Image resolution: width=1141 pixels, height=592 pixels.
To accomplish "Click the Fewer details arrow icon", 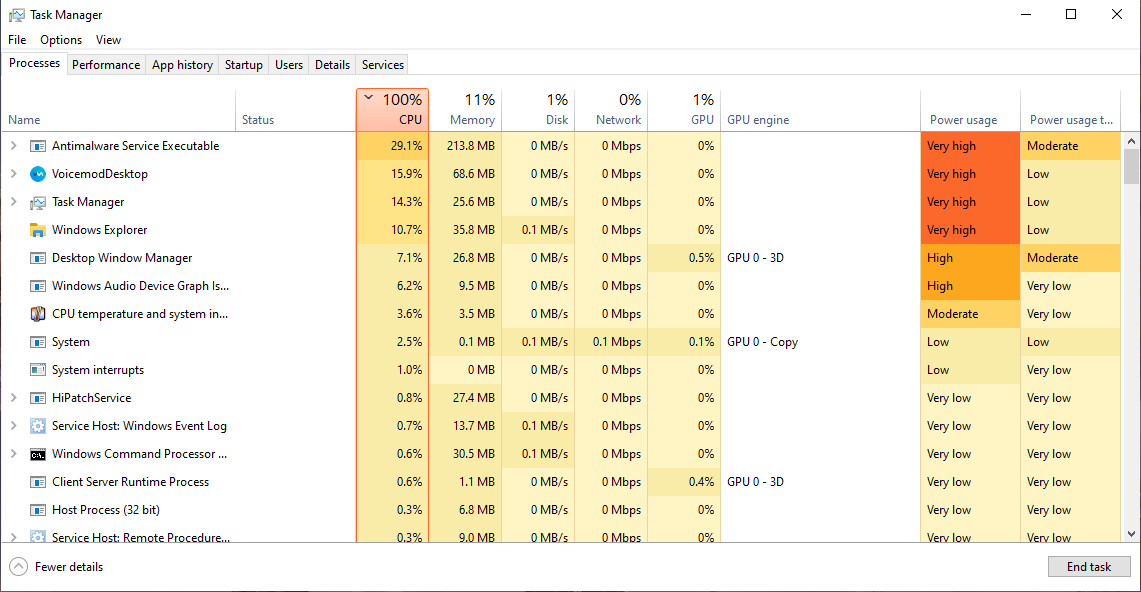I will [19, 567].
